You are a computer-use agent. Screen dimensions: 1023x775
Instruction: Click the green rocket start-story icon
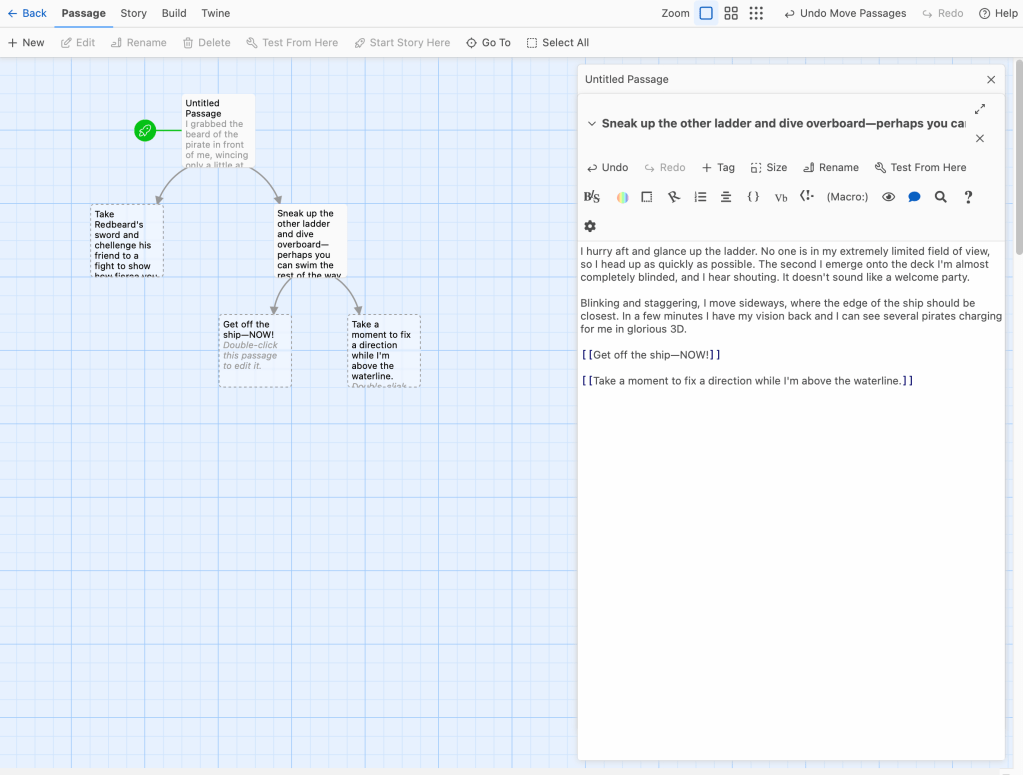[145, 130]
